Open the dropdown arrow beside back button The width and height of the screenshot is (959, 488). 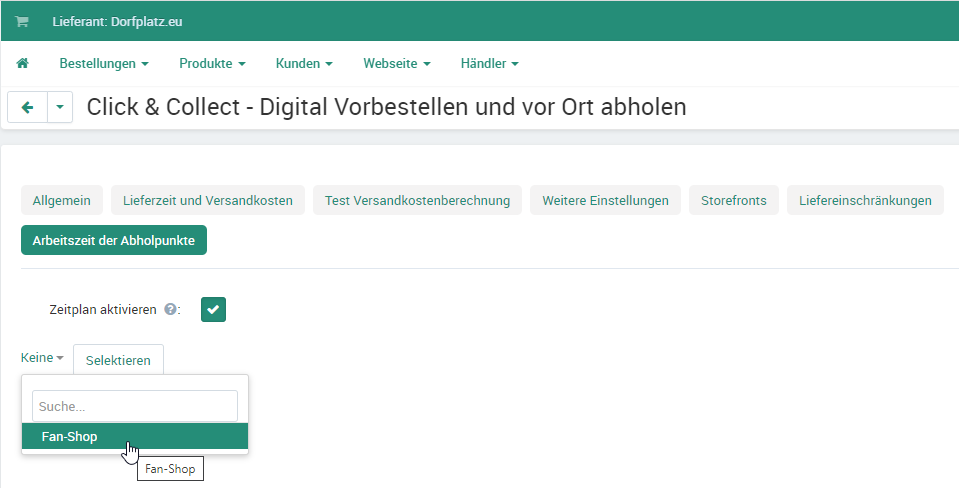click(60, 108)
